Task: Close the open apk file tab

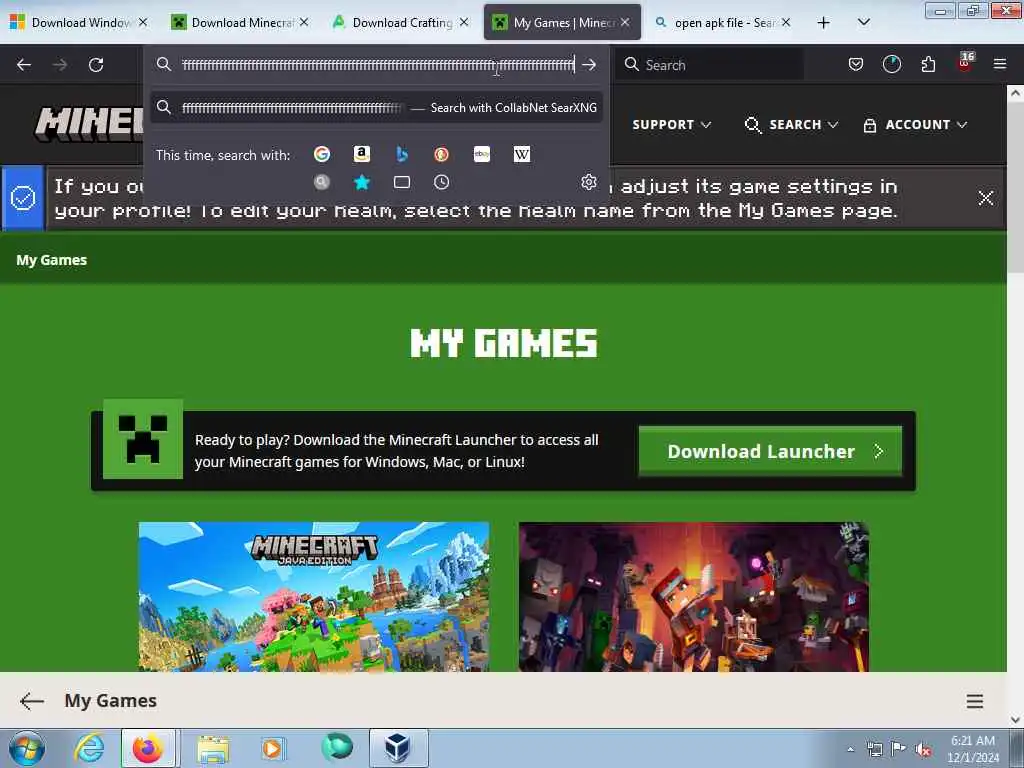Action: coord(786,22)
